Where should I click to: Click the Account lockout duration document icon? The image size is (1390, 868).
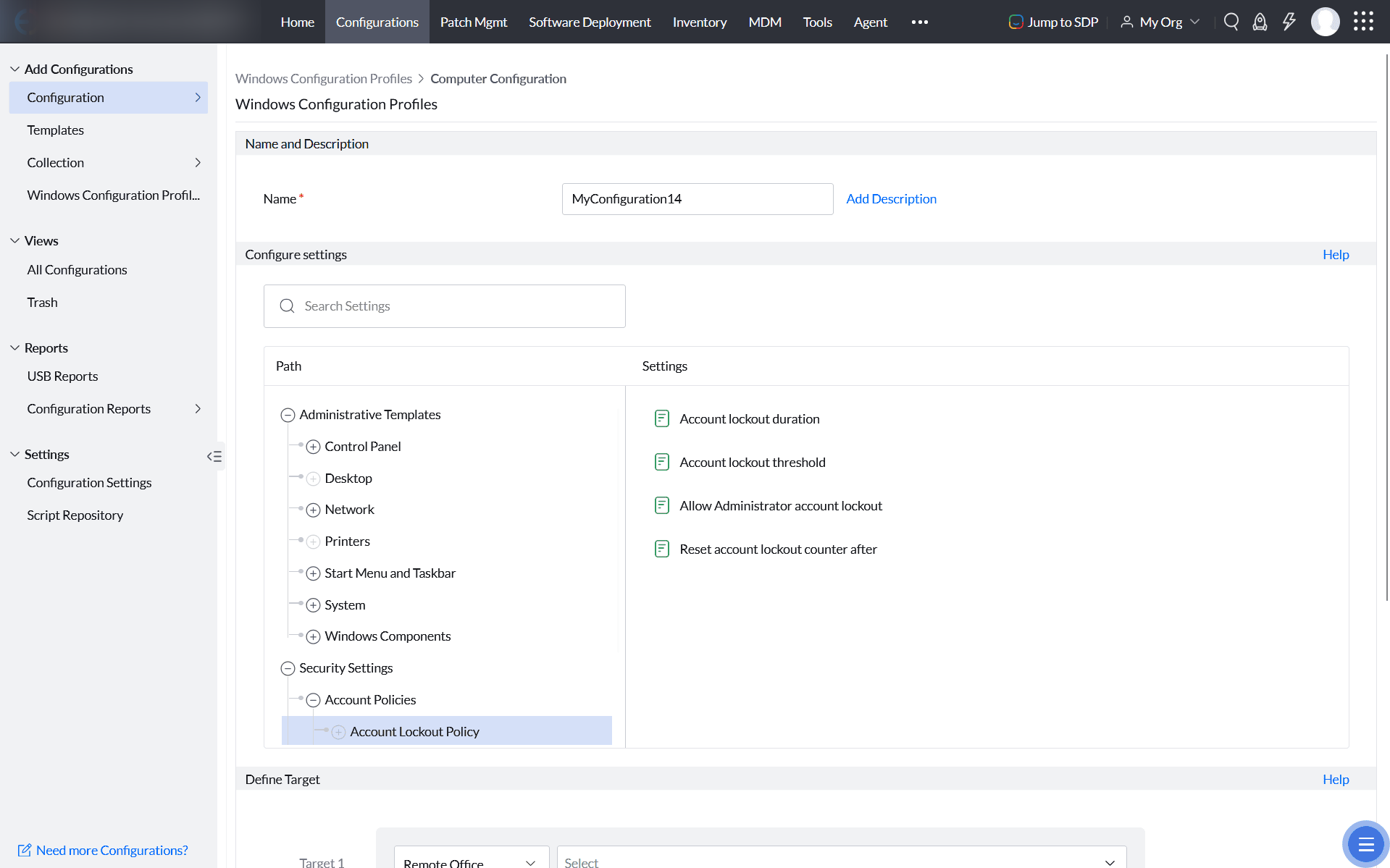pos(661,418)
